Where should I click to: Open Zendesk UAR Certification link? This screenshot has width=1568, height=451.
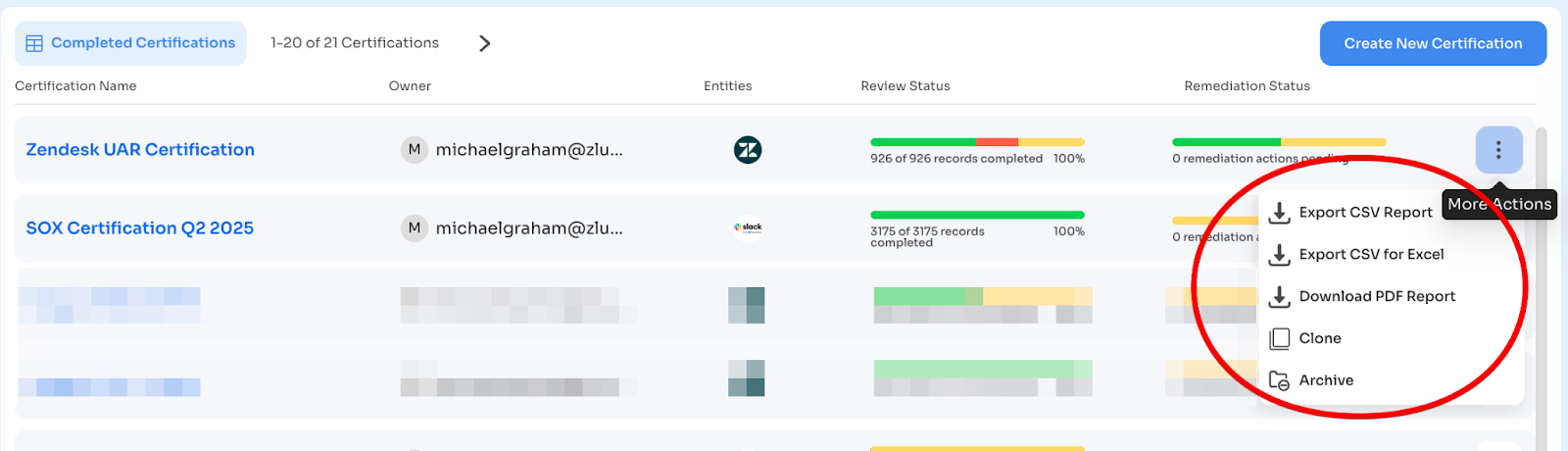click(x=140, y=150)
